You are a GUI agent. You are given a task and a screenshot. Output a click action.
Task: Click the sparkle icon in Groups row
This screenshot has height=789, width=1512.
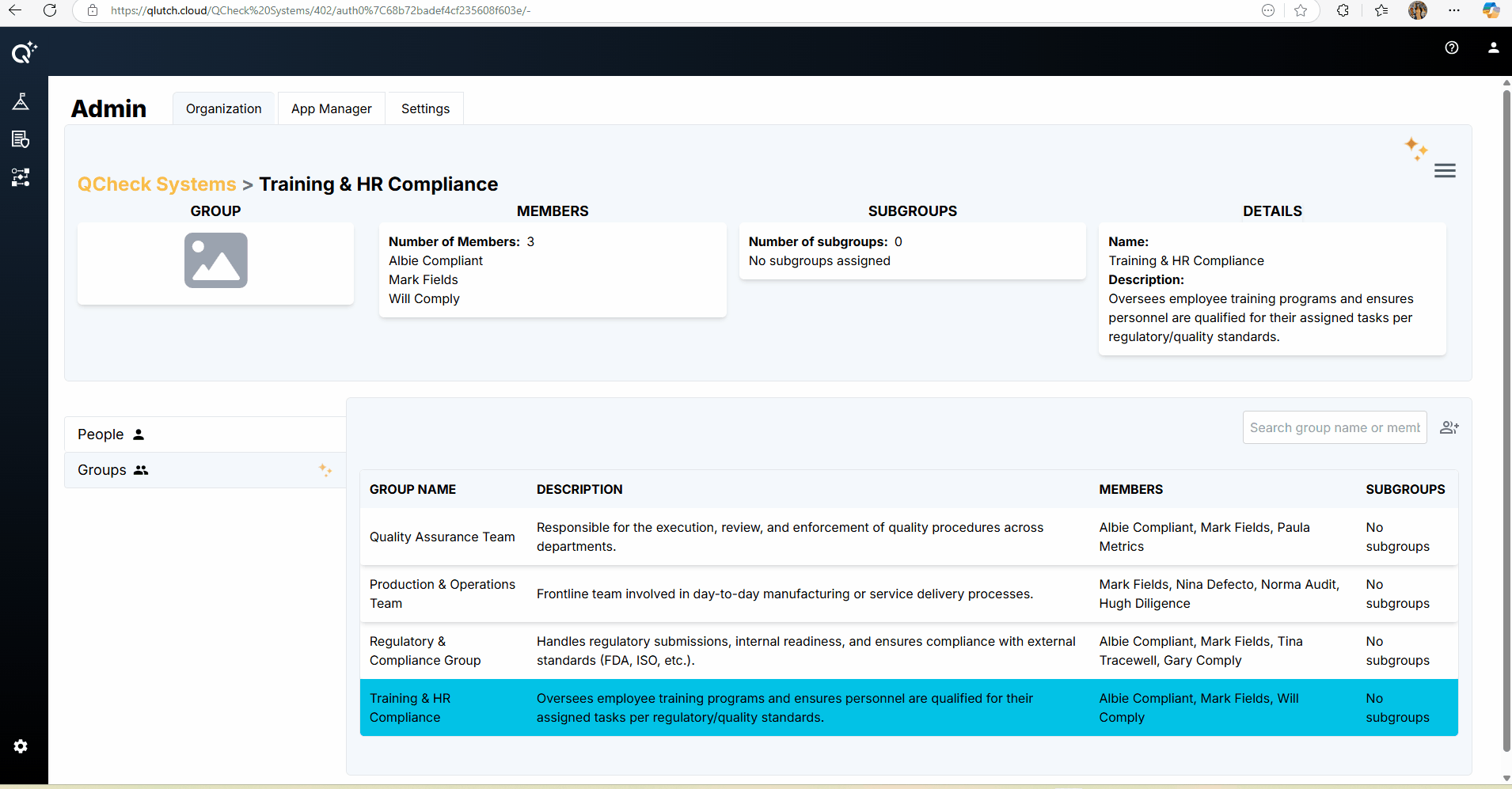325,470
